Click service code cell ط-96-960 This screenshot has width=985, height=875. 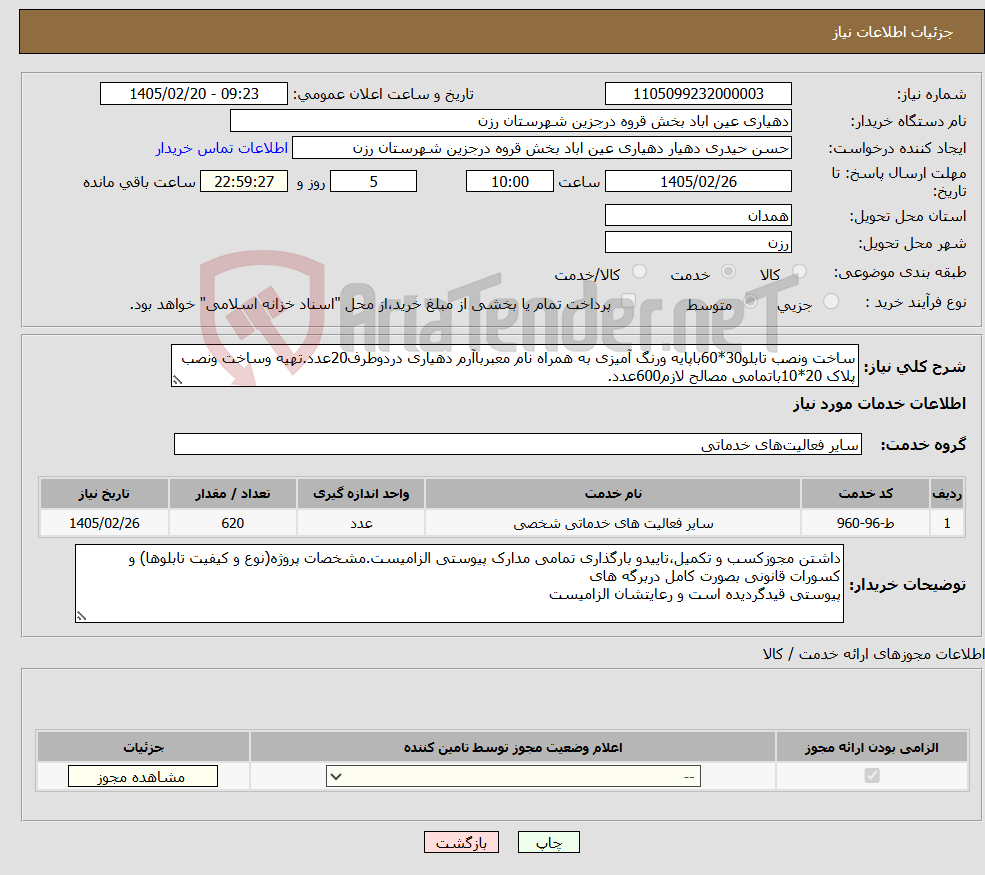click(x=865, y=523)
